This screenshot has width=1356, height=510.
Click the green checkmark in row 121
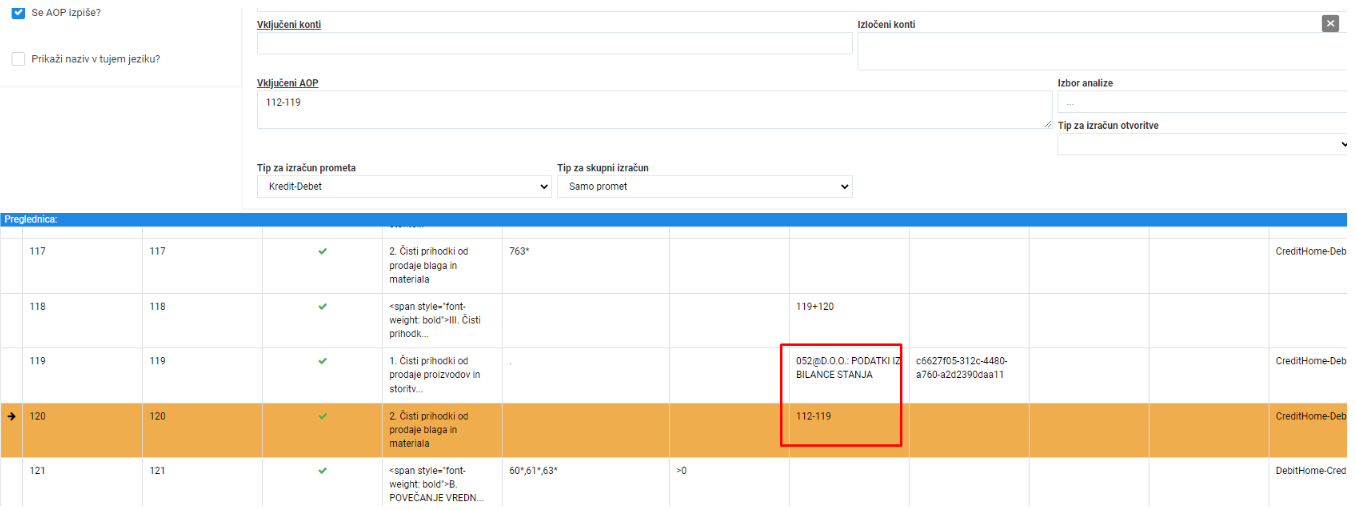pyautogui.click(x=322, y=470)
